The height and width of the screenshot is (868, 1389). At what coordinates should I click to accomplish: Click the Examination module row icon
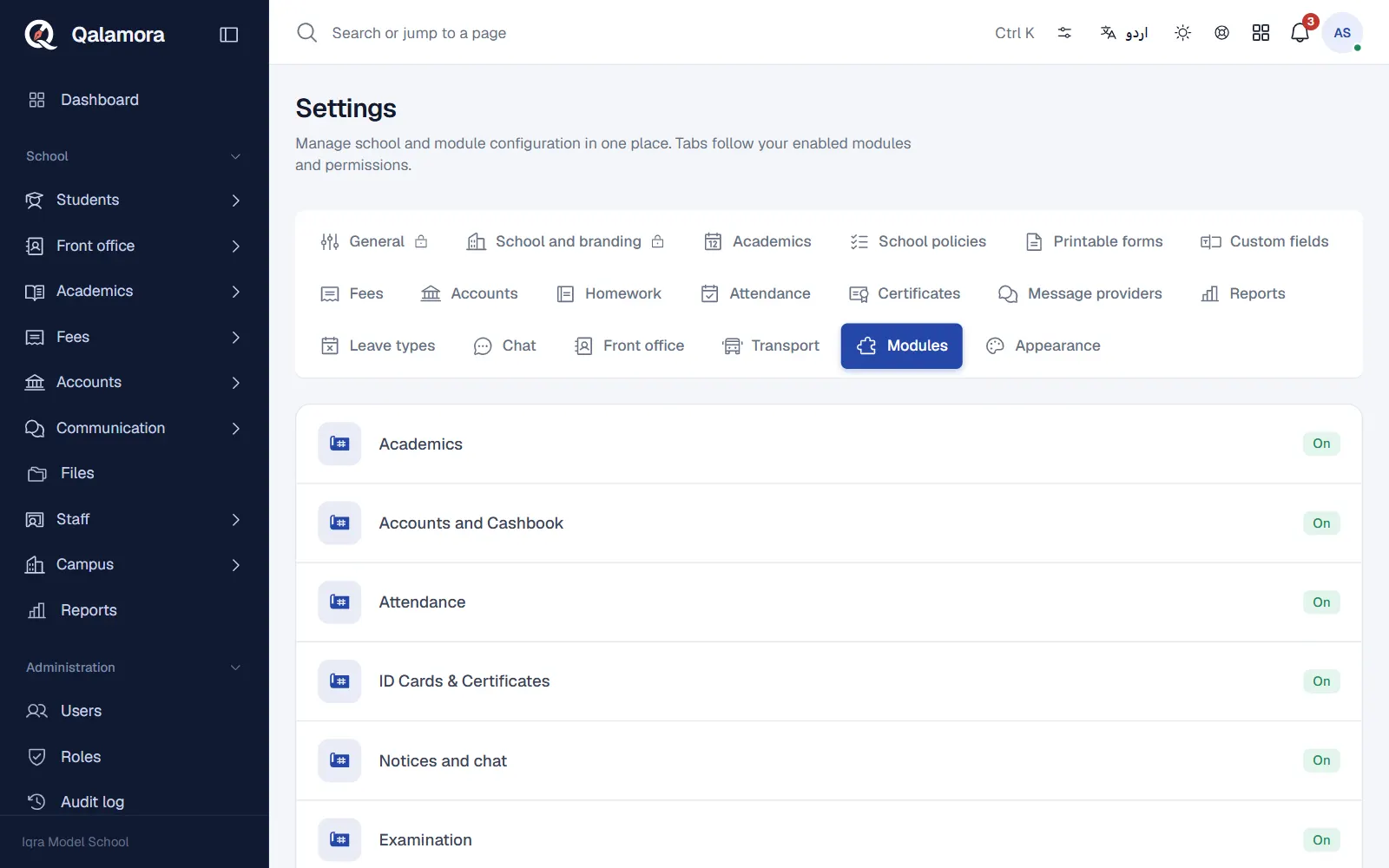(339, 840)
